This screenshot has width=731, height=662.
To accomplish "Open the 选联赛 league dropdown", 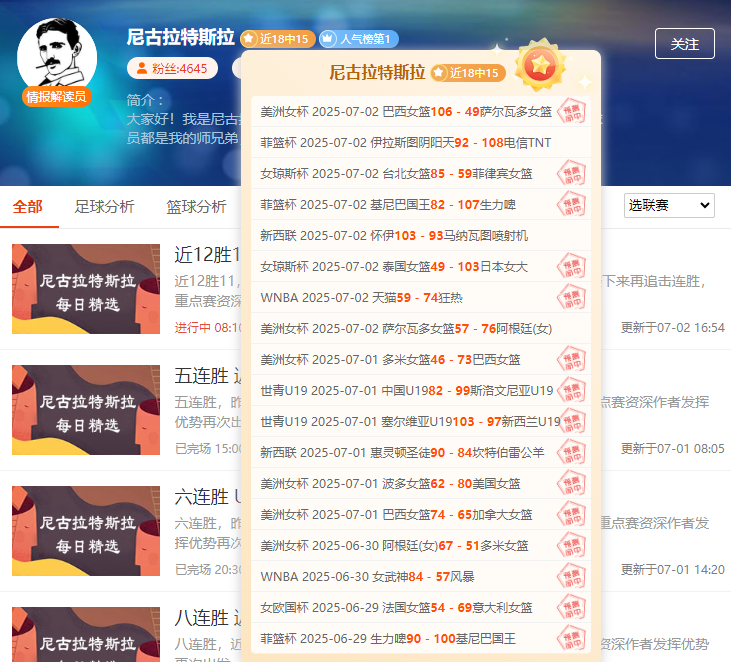I will pos(669,205).
